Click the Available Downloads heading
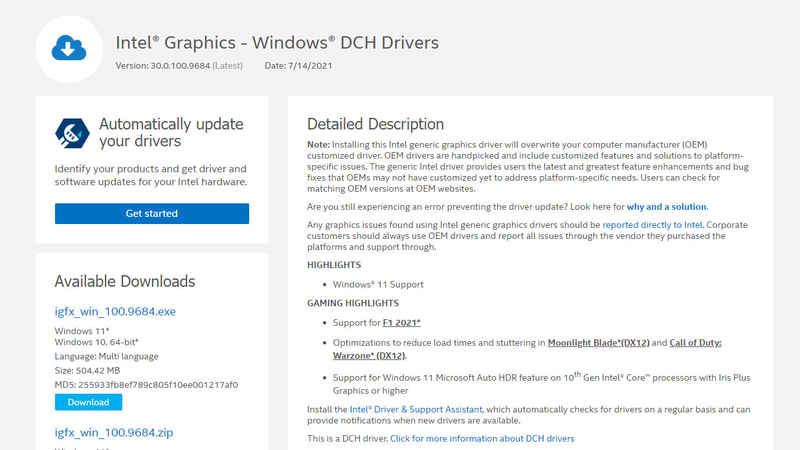 (x=125, y=281)
